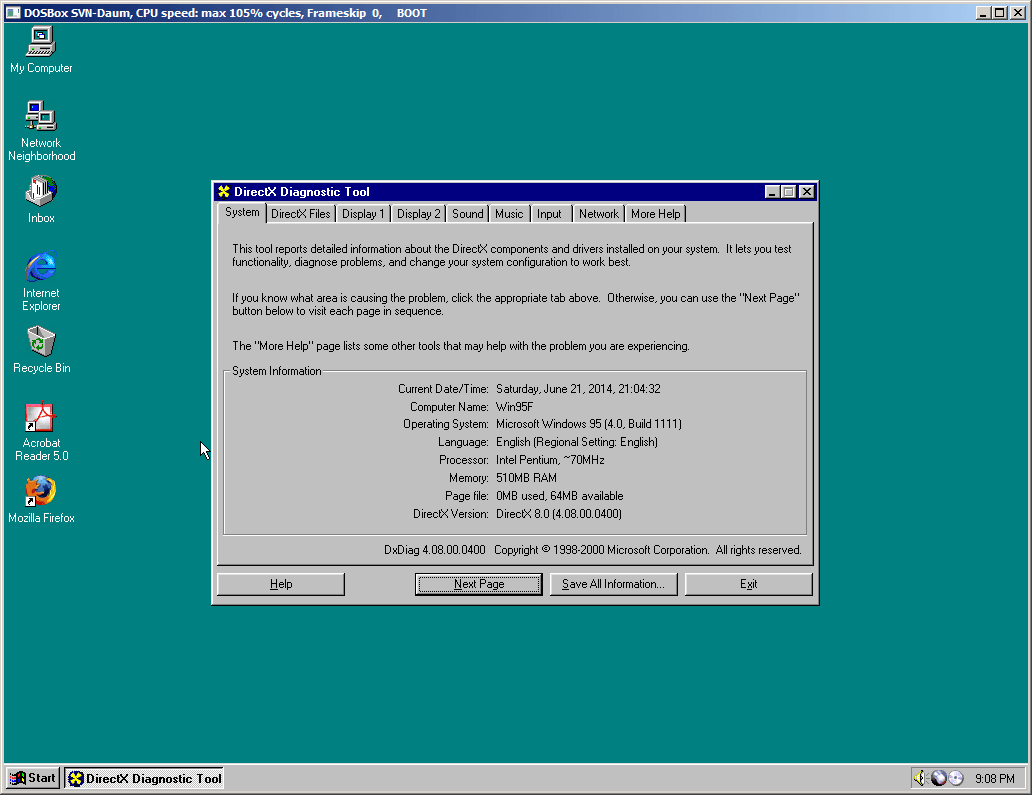1032x795 pixels.
Task: Open the Display 2 tab
Action: (419, 214)
